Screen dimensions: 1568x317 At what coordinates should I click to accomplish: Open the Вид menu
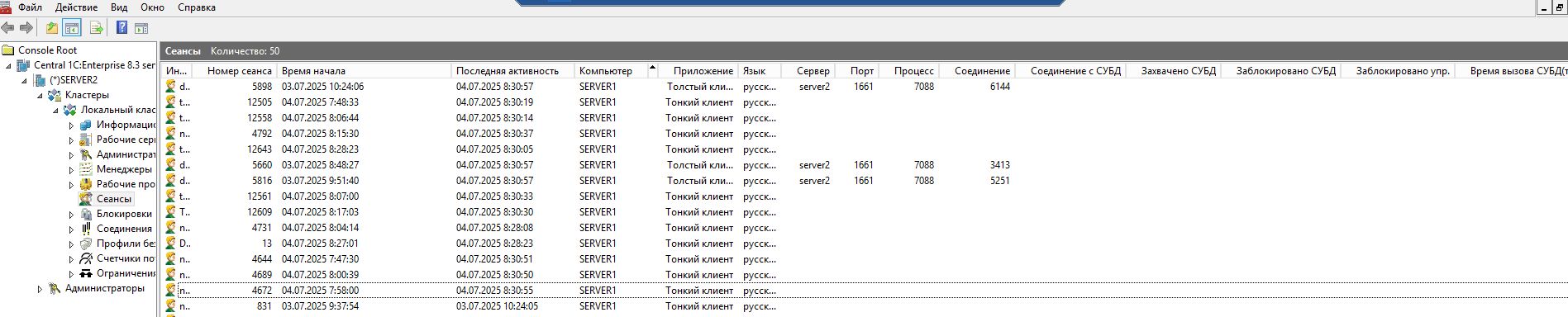tap(119, 7)
